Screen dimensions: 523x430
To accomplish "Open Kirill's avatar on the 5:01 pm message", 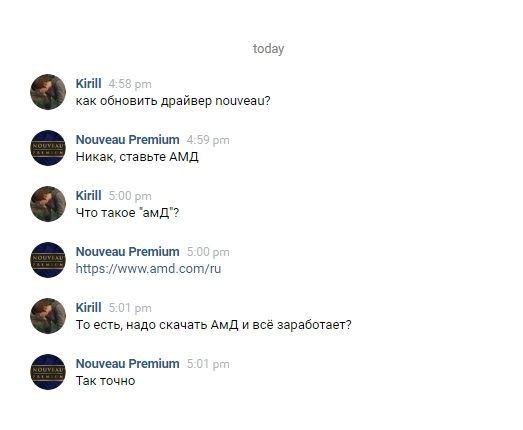I will (x=48, y=316).
